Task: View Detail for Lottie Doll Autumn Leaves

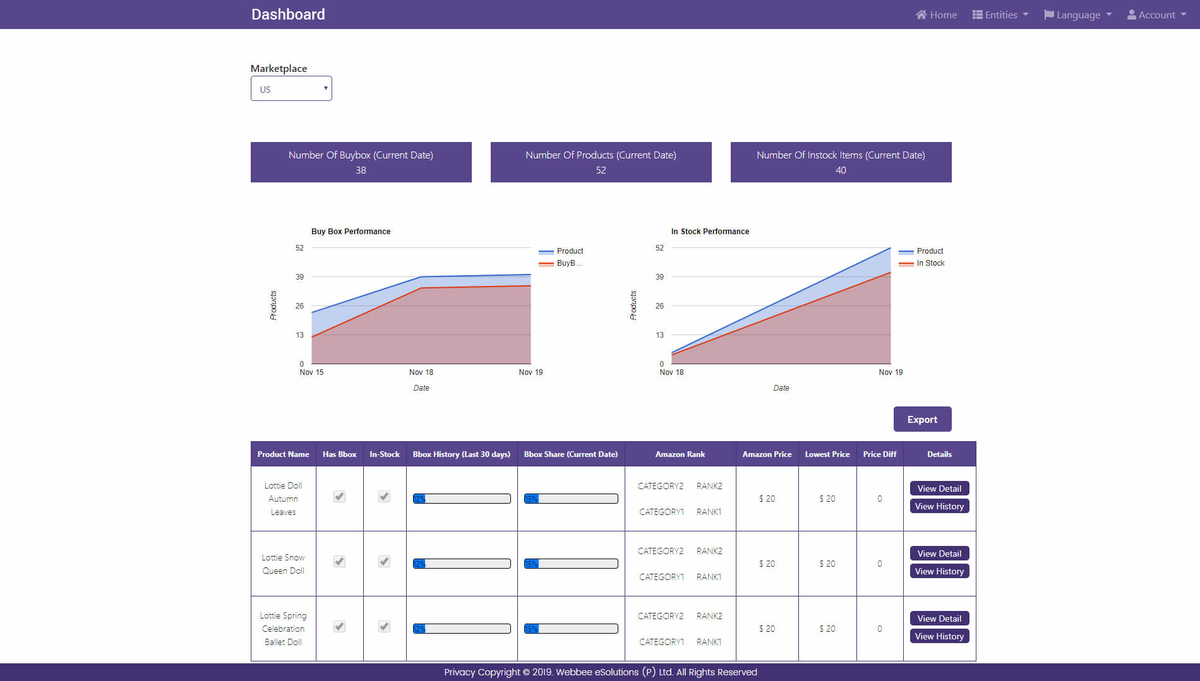Action: [x=939, y=488]
